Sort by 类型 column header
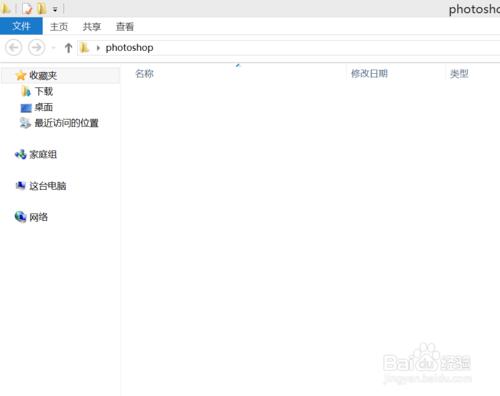 pyautogui.click(x=459, y=73)
